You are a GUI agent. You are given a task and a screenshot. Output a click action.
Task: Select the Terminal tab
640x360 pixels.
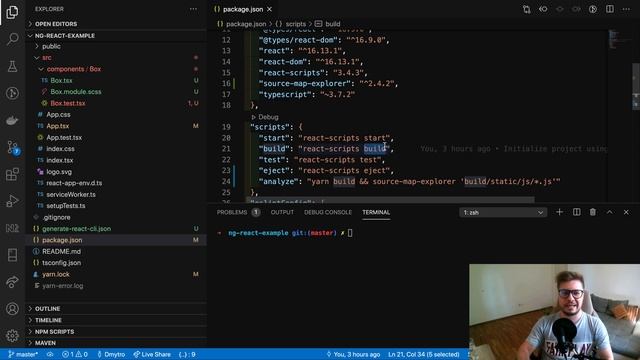coord(376,212)
